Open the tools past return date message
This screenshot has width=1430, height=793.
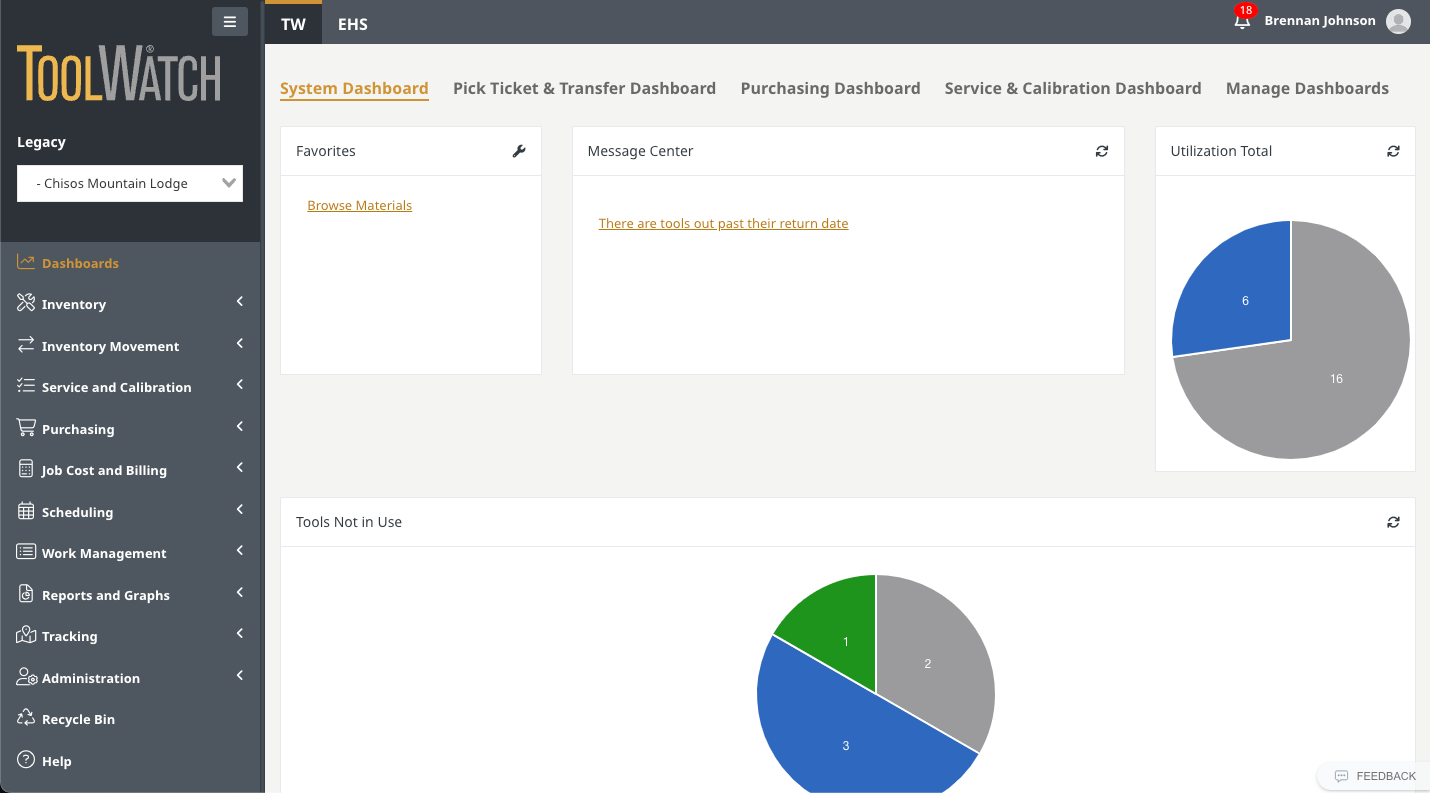coord(723,223)
